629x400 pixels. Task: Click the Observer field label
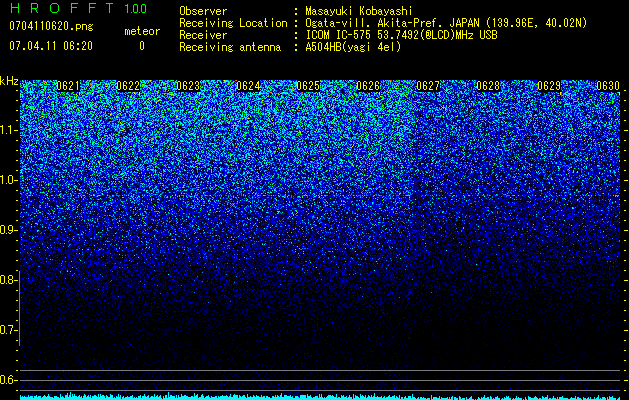[203, 11]
